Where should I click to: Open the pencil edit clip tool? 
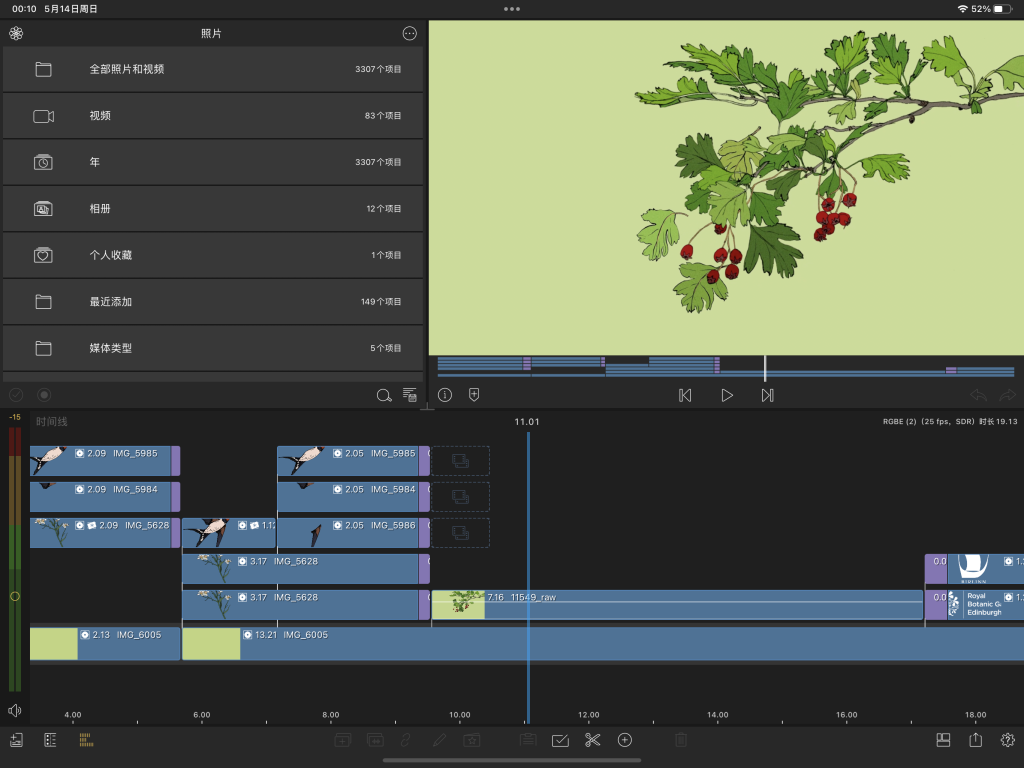[439, 740]
